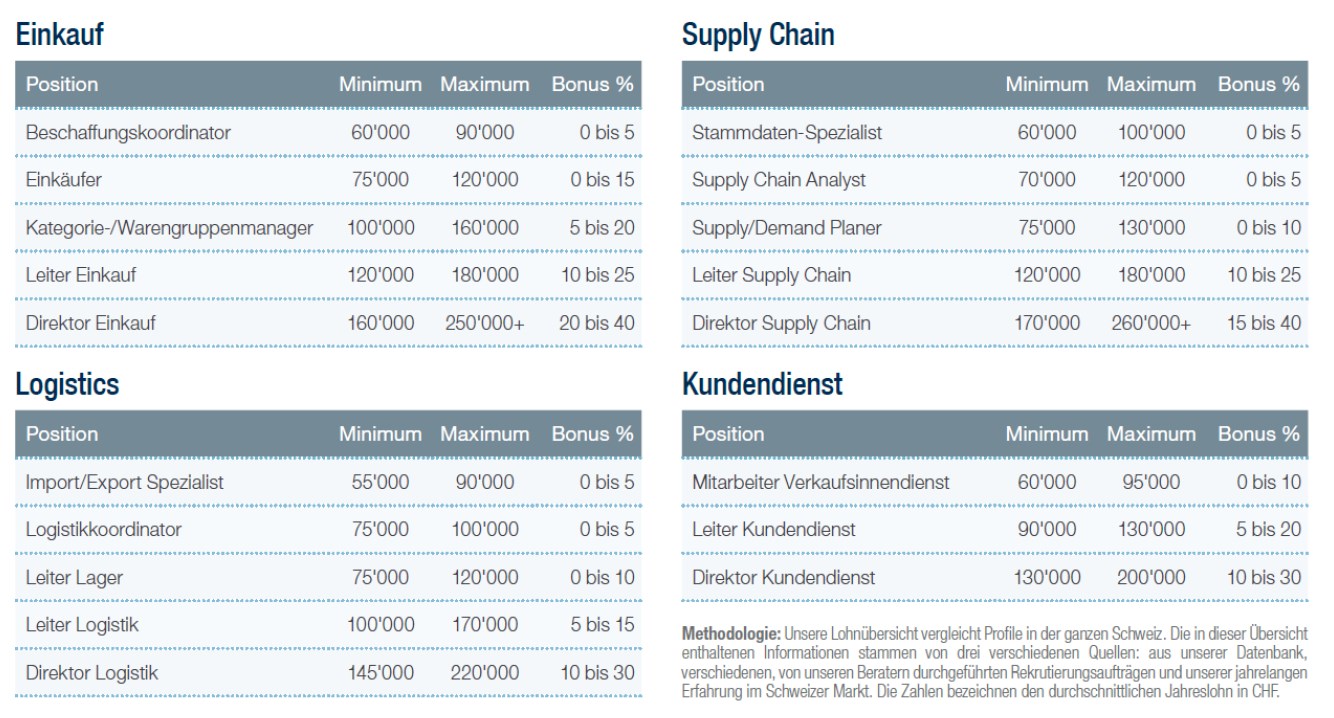Click the bold Methodologie label

[x=731, y=634]
